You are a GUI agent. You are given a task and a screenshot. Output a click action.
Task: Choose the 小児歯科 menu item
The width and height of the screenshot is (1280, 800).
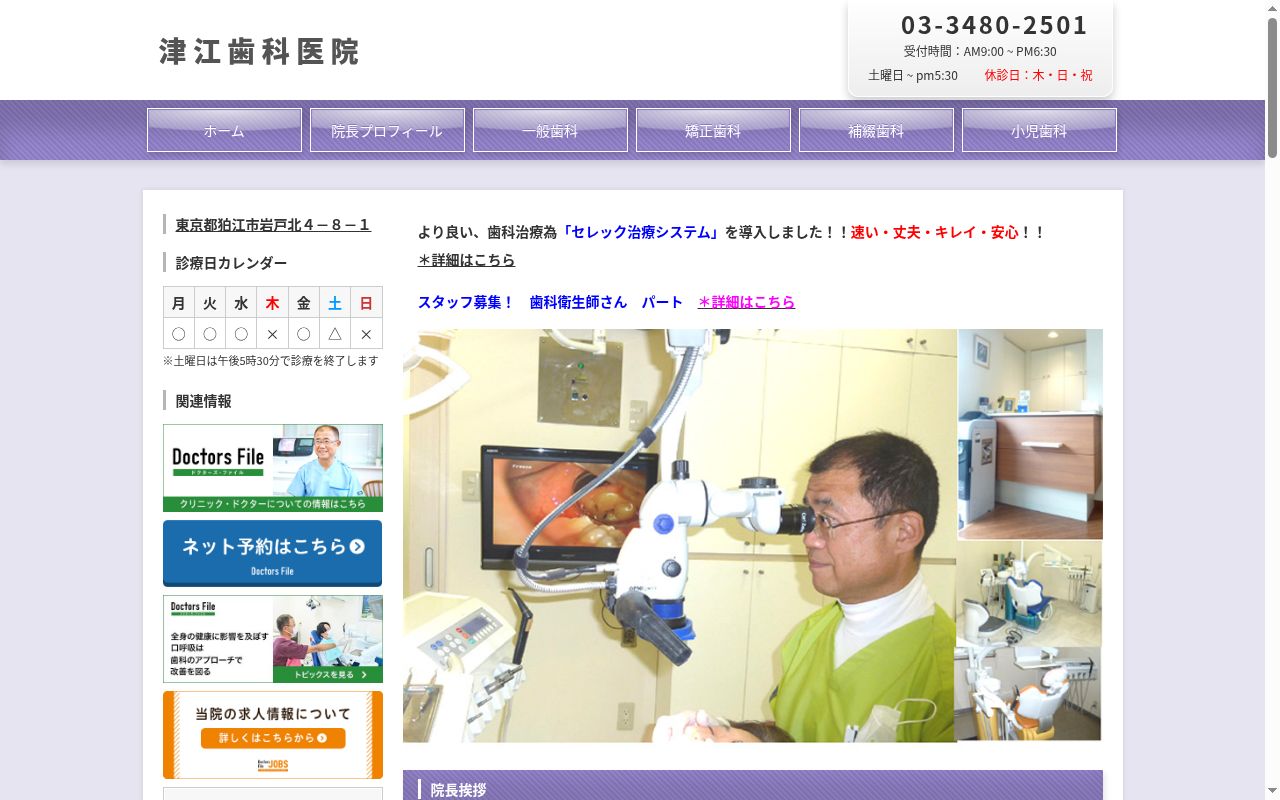tap(1039, 130)
